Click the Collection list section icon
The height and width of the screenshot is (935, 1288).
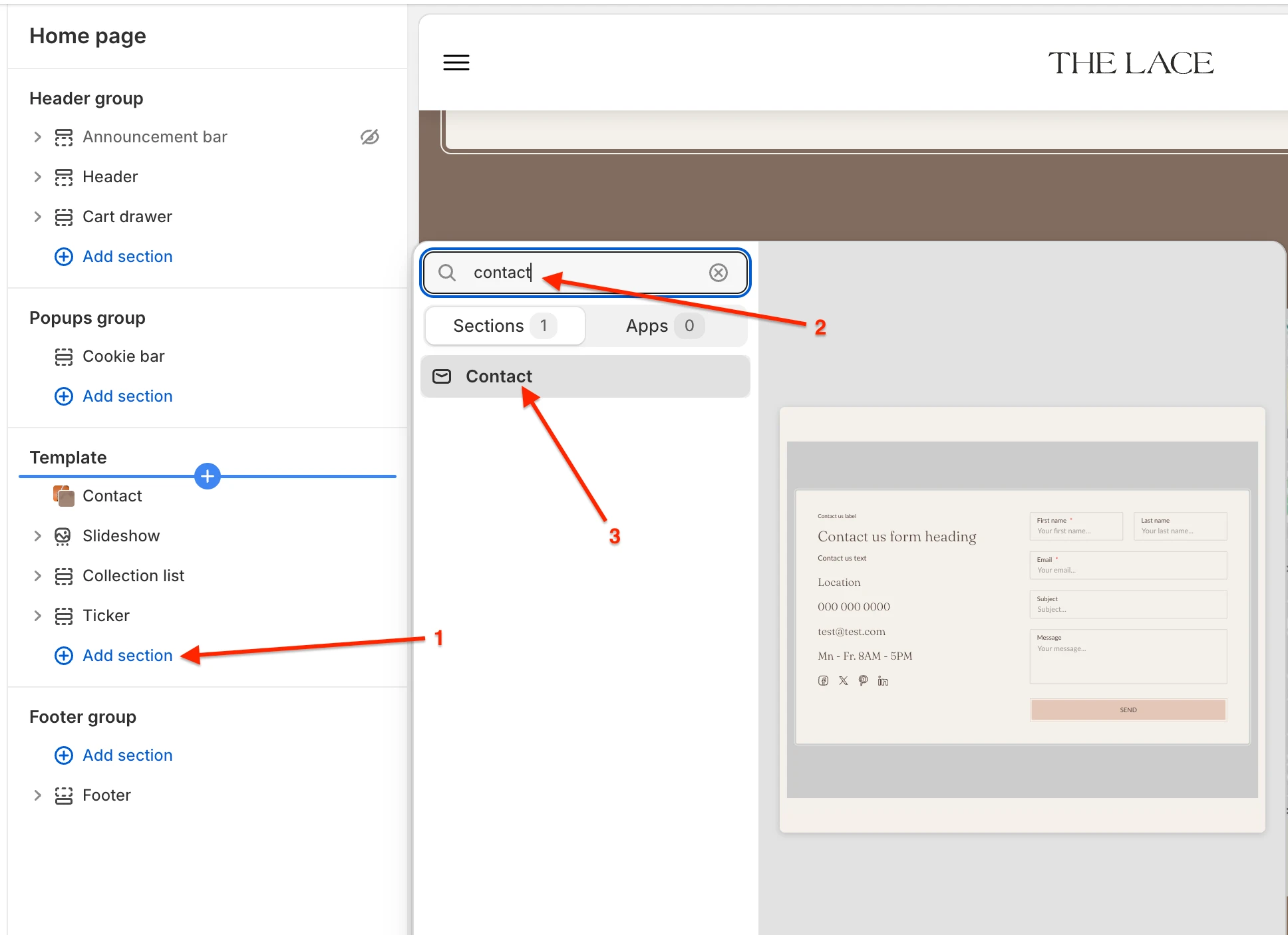pyautogui.click(x=64, y=577)
